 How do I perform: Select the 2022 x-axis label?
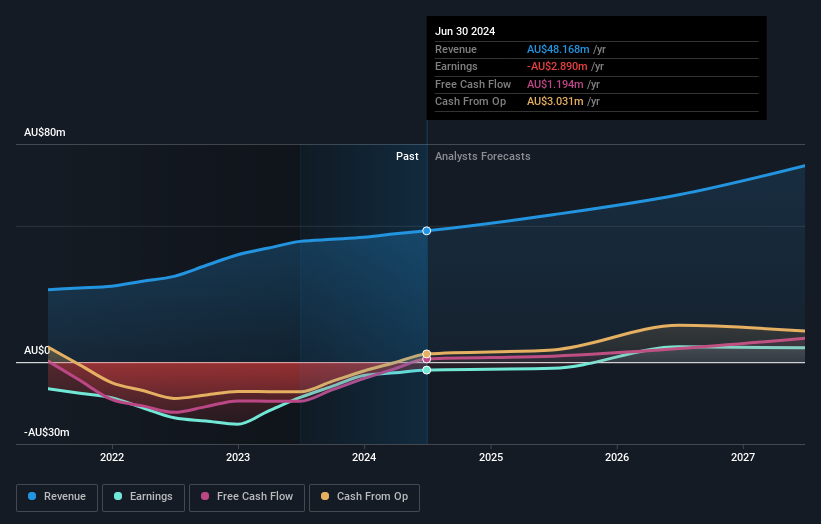(x=112, y=458)
